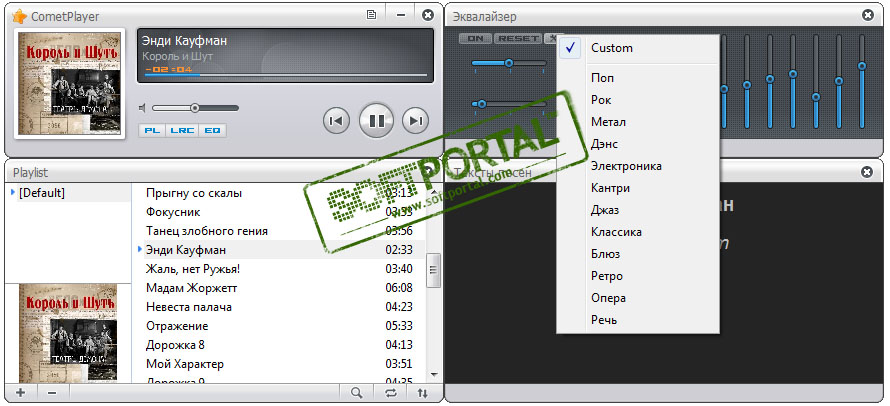890x406 pixels.
Task: Toggle the LRC lyrics panel button
Action: pyautogui.click(x=182, y=131)
